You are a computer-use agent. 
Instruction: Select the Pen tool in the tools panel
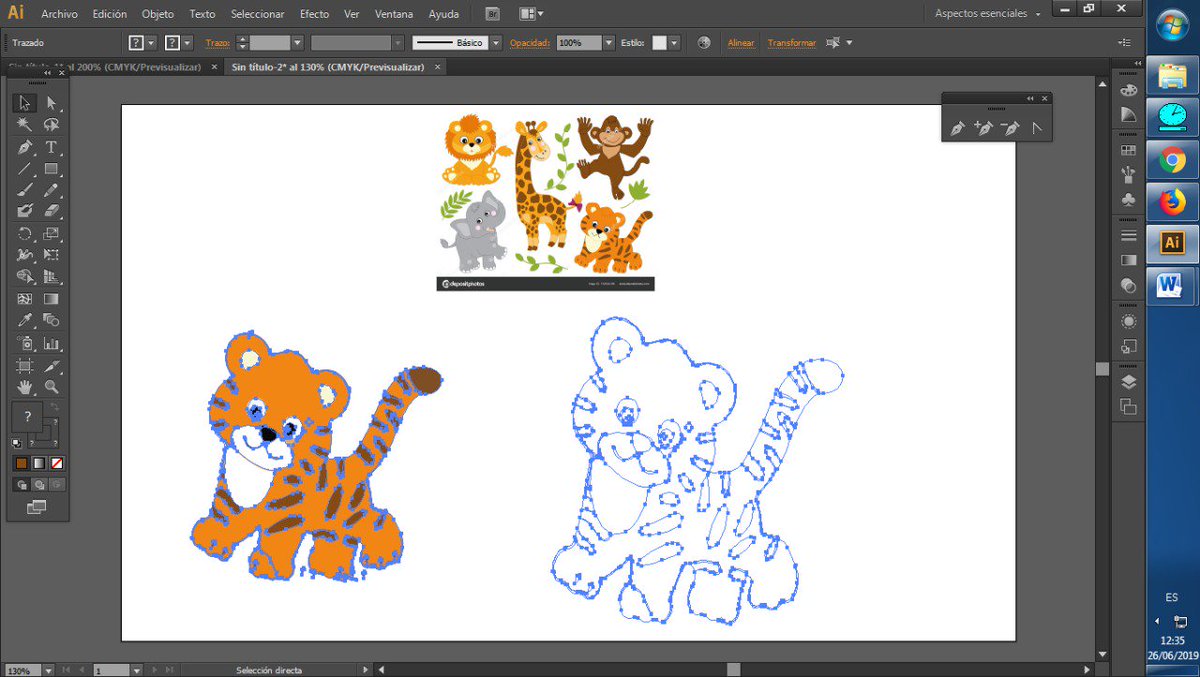tap(25, 147)
